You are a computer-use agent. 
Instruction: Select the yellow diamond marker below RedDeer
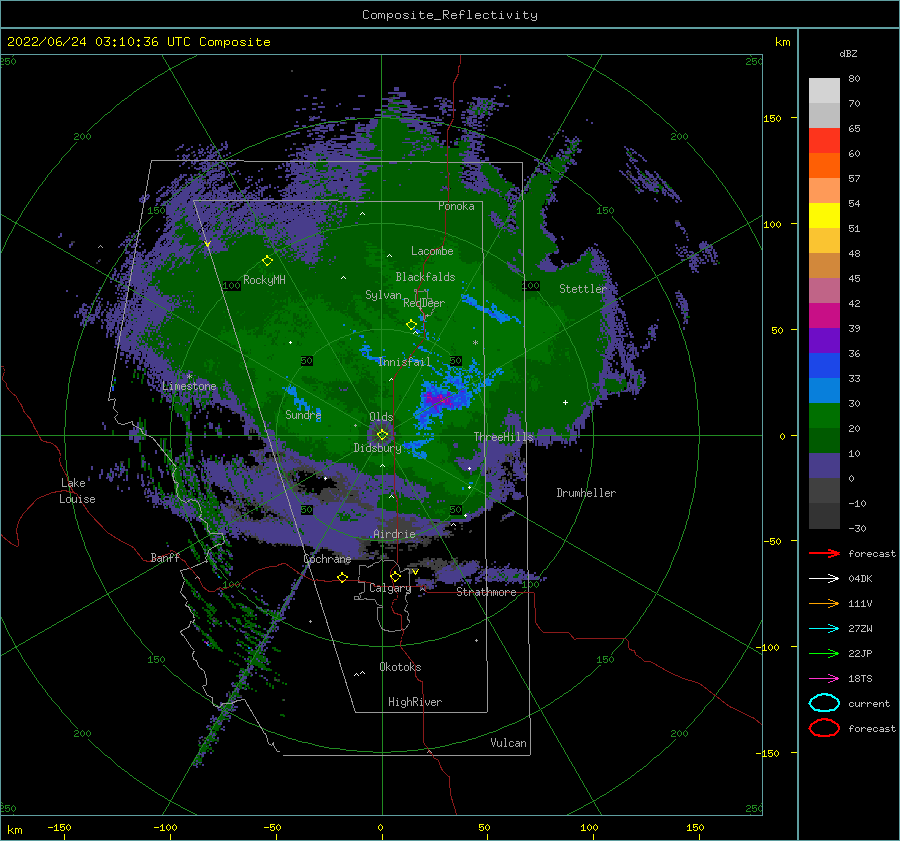[411, 325]
